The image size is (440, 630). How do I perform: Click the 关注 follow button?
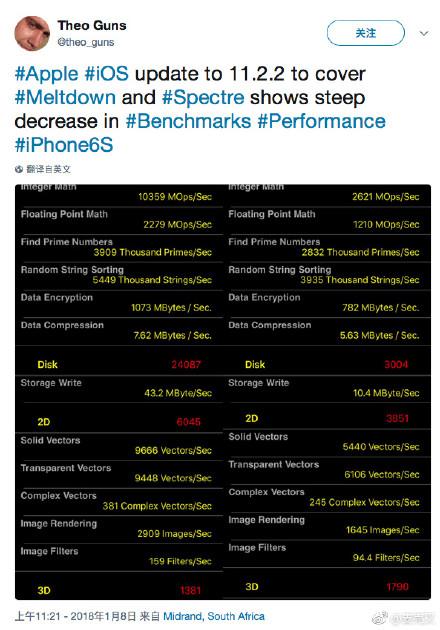click(366, 33)
